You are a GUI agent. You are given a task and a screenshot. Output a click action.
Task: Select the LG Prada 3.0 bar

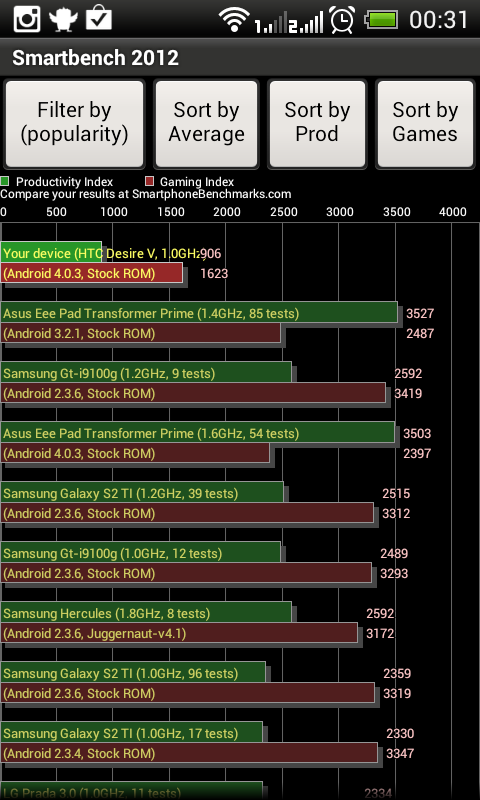pos(132,791)
